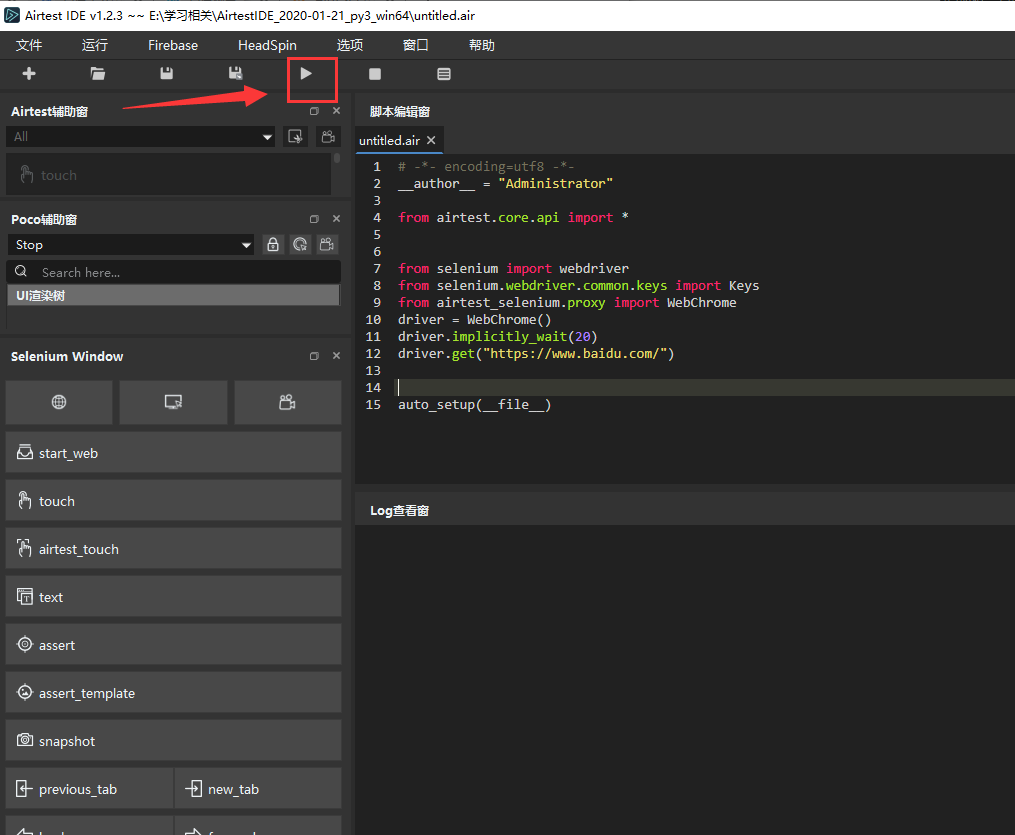Click the snapshot button
The image size is (1015, 835).
coord(173,740)
